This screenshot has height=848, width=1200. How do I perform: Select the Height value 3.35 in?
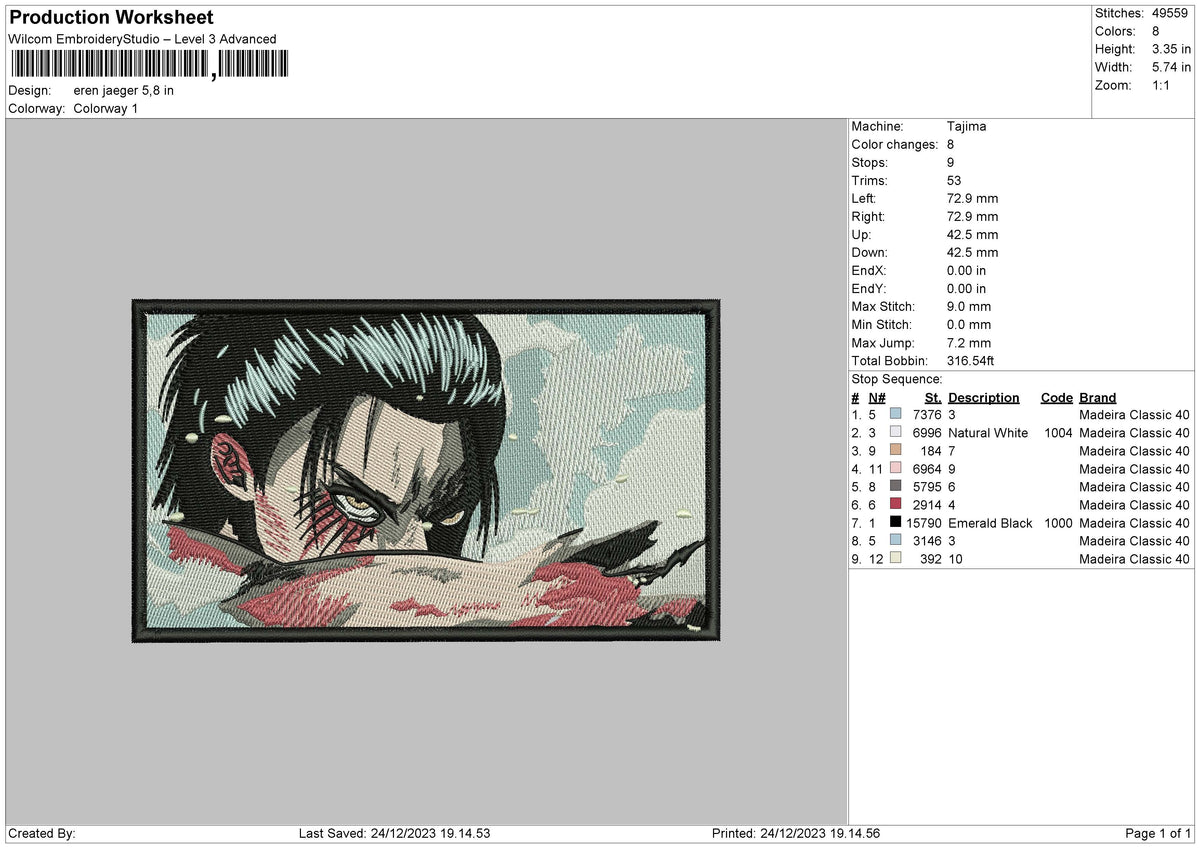(1171, 49)
